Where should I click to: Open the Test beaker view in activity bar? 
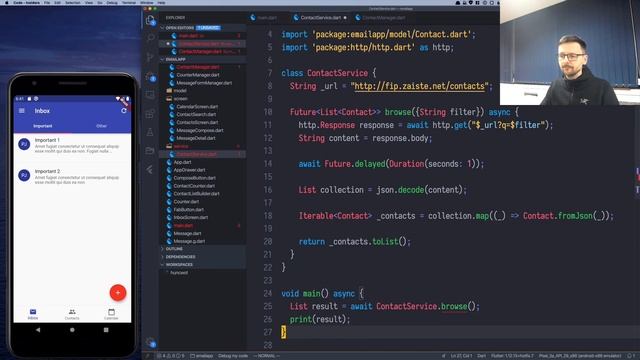pyautogui.click(x=150, y=132)
